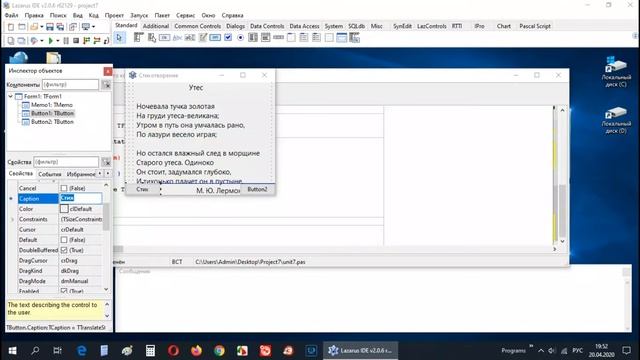The image size is (640, 360).
Task: Open the recent files dropdown arrow beside Open
Action: coord(41,27)
